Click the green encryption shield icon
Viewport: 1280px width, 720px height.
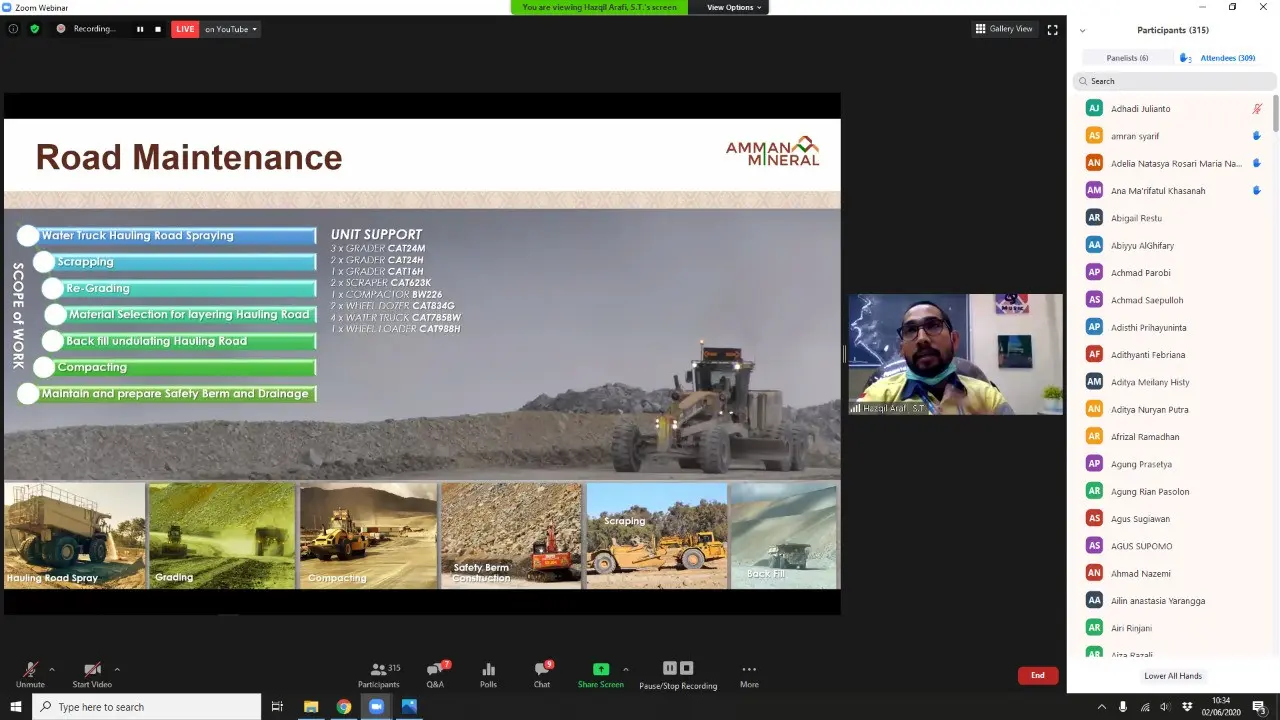coord(35,29)
